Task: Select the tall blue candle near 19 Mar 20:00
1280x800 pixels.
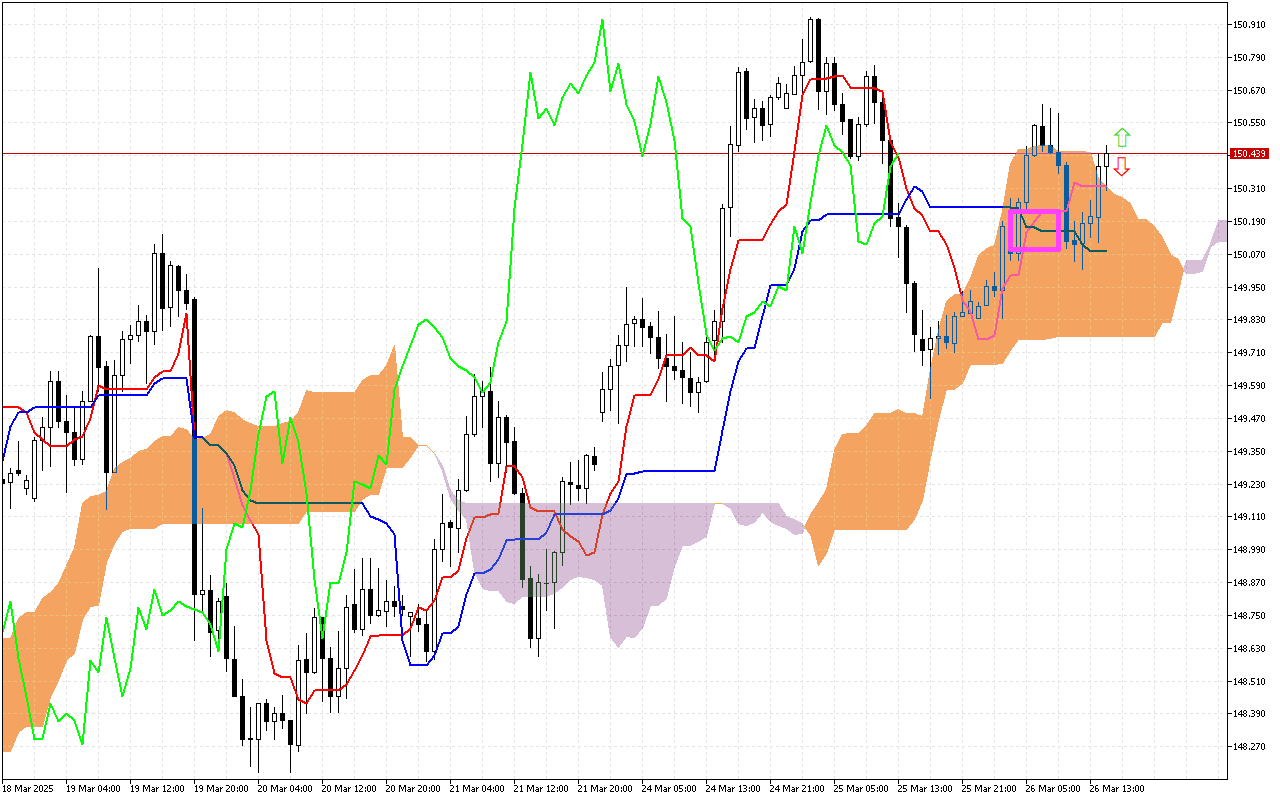Action: 194,480
